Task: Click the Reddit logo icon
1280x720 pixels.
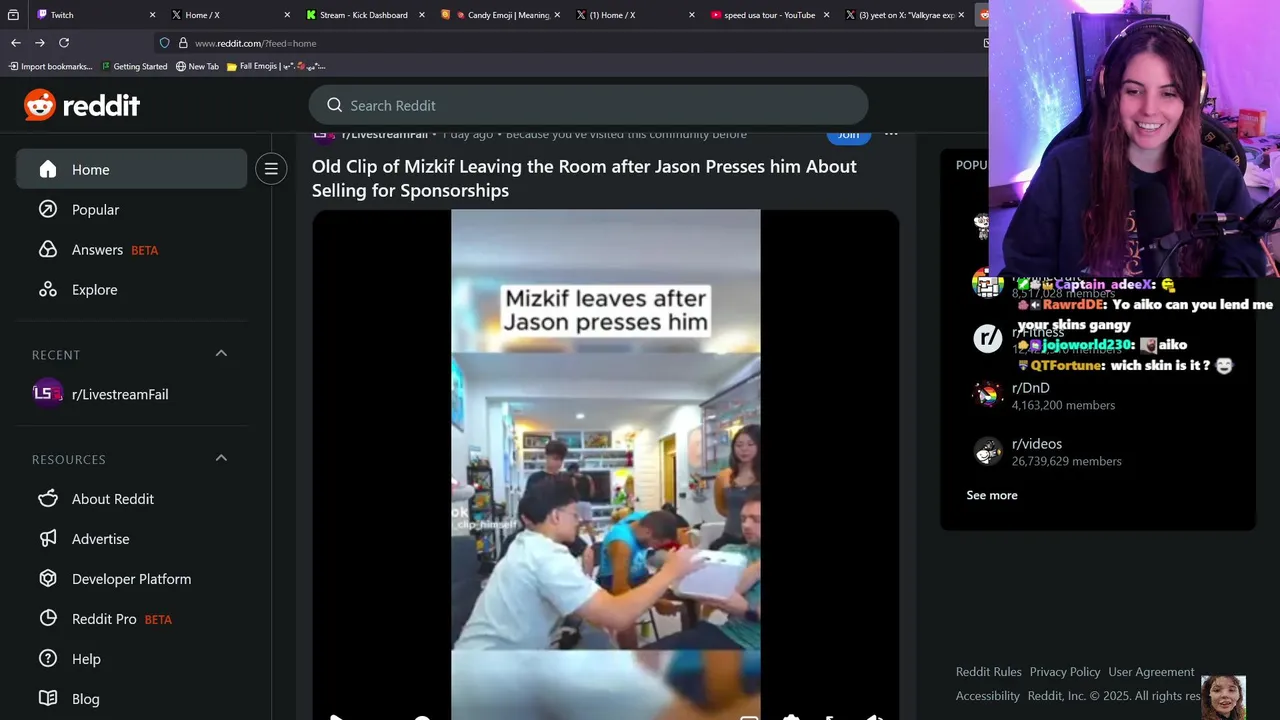Action: pos(40,105)
